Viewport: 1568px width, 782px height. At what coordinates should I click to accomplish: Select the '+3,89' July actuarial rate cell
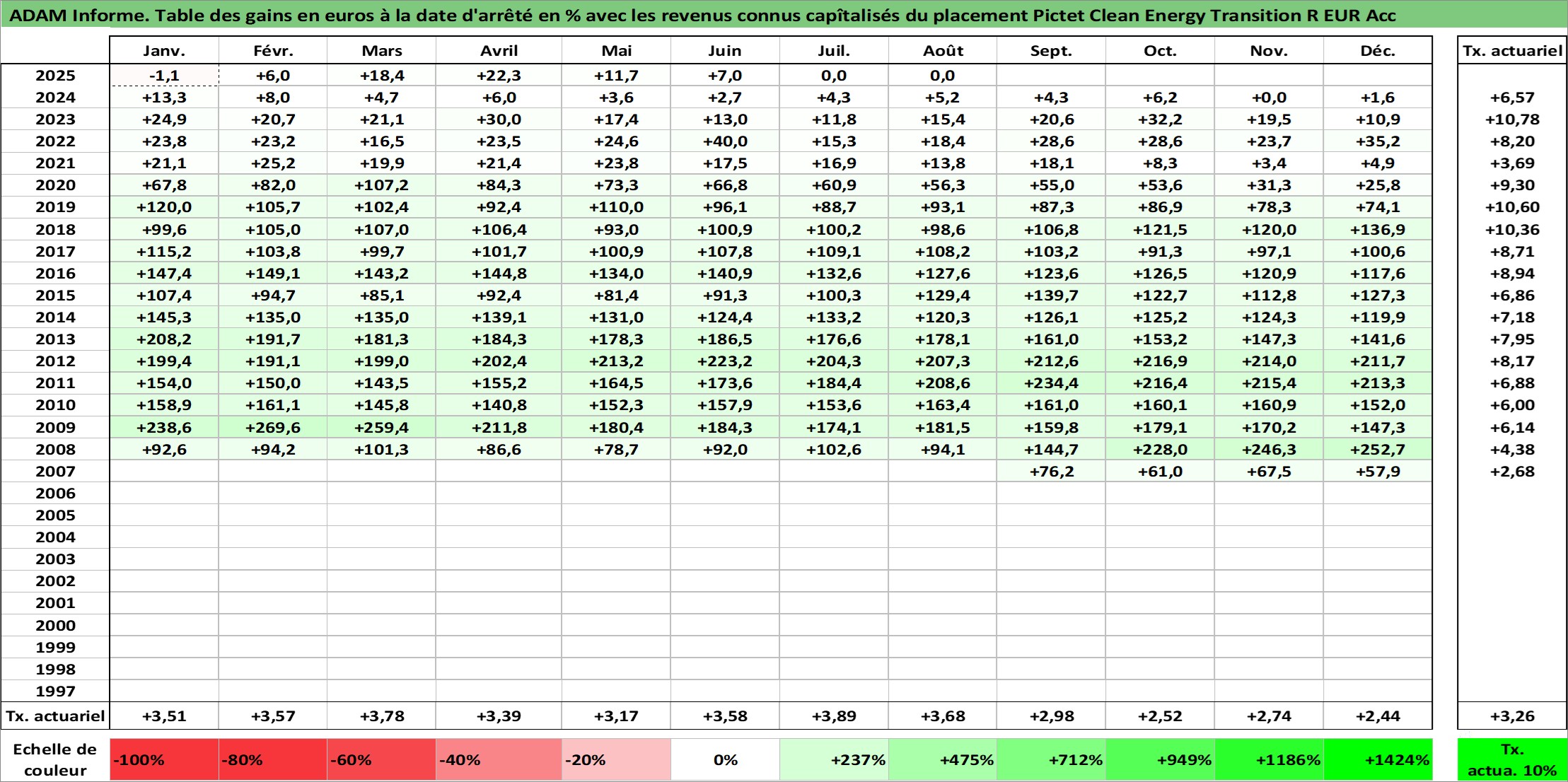[x=834, y=716]
